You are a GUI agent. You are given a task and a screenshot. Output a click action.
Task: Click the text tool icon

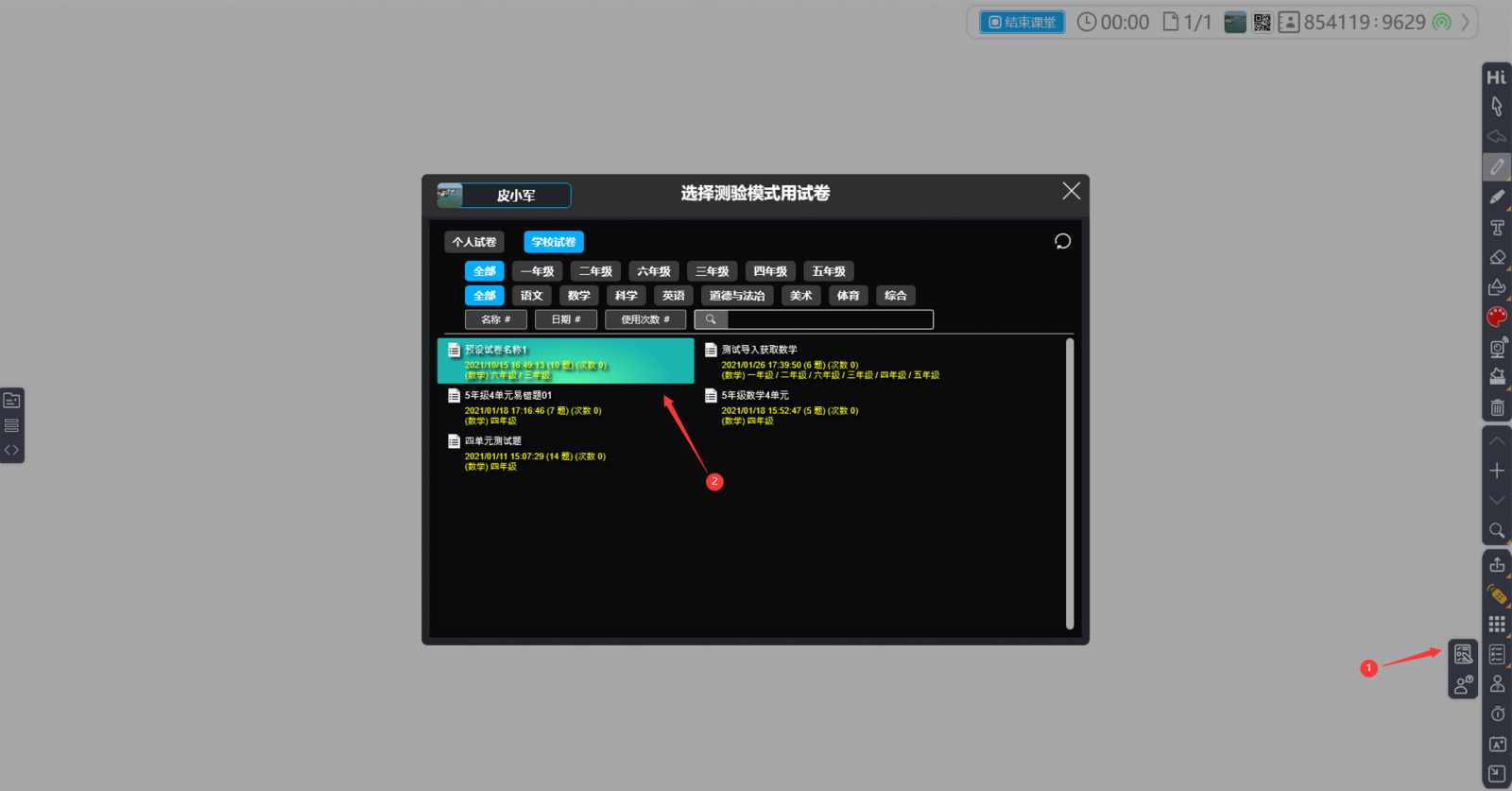point(1497,228)
